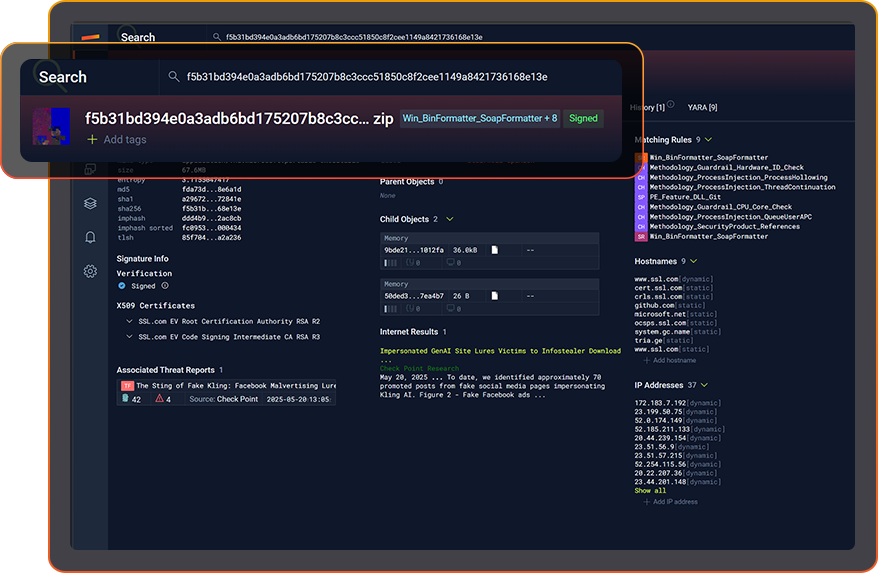
Task: Open the Impersonated GenAI Site Lures Victims result
Action: pyautogui.click(x=500, y=351)
